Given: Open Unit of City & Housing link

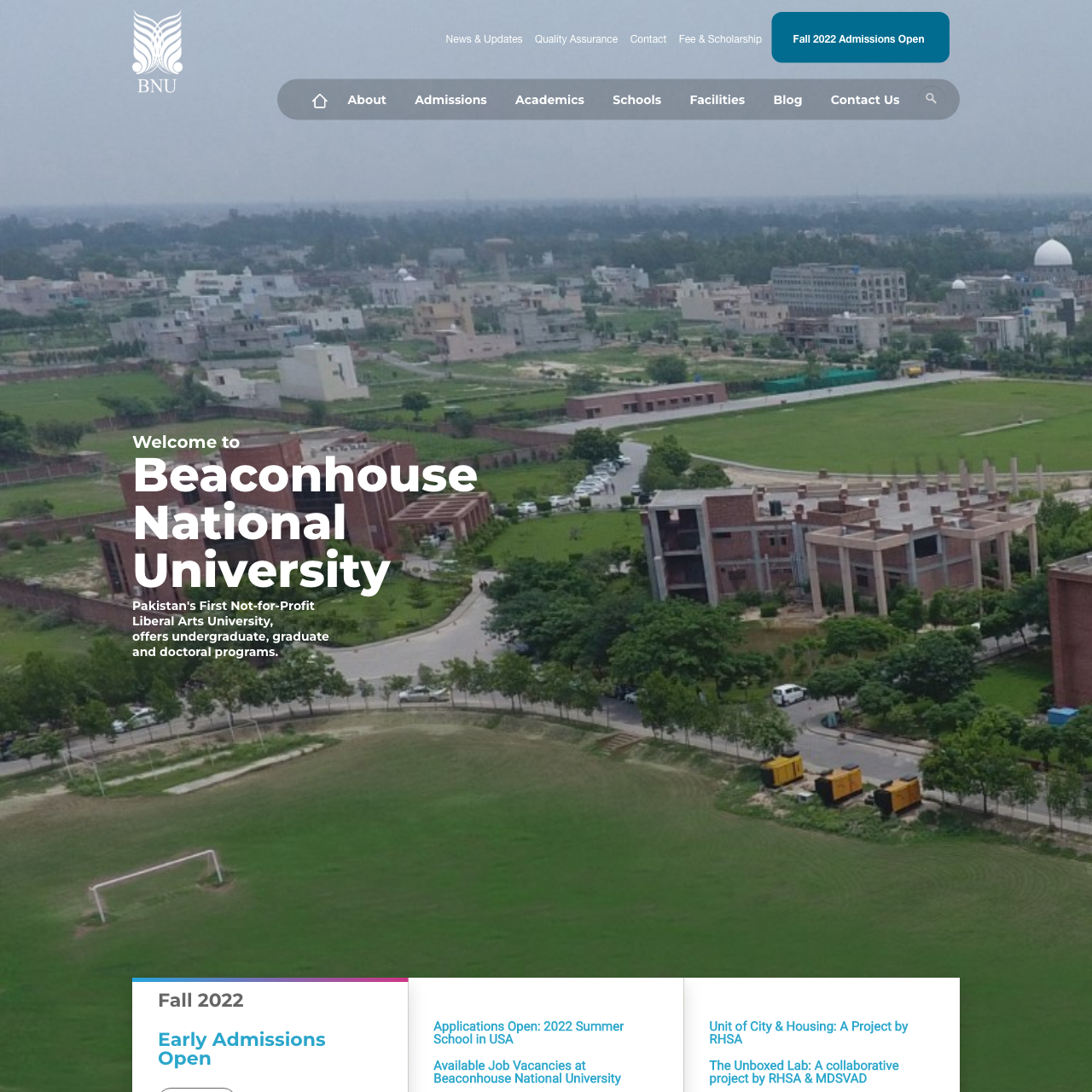Looking at the screenshot, I should 808,1032.
